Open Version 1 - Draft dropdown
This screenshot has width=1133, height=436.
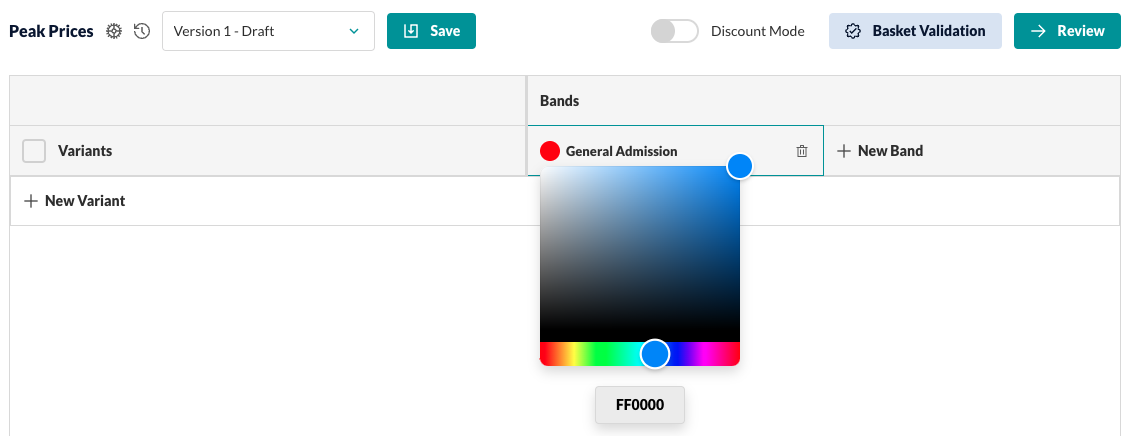click(268, 31)
